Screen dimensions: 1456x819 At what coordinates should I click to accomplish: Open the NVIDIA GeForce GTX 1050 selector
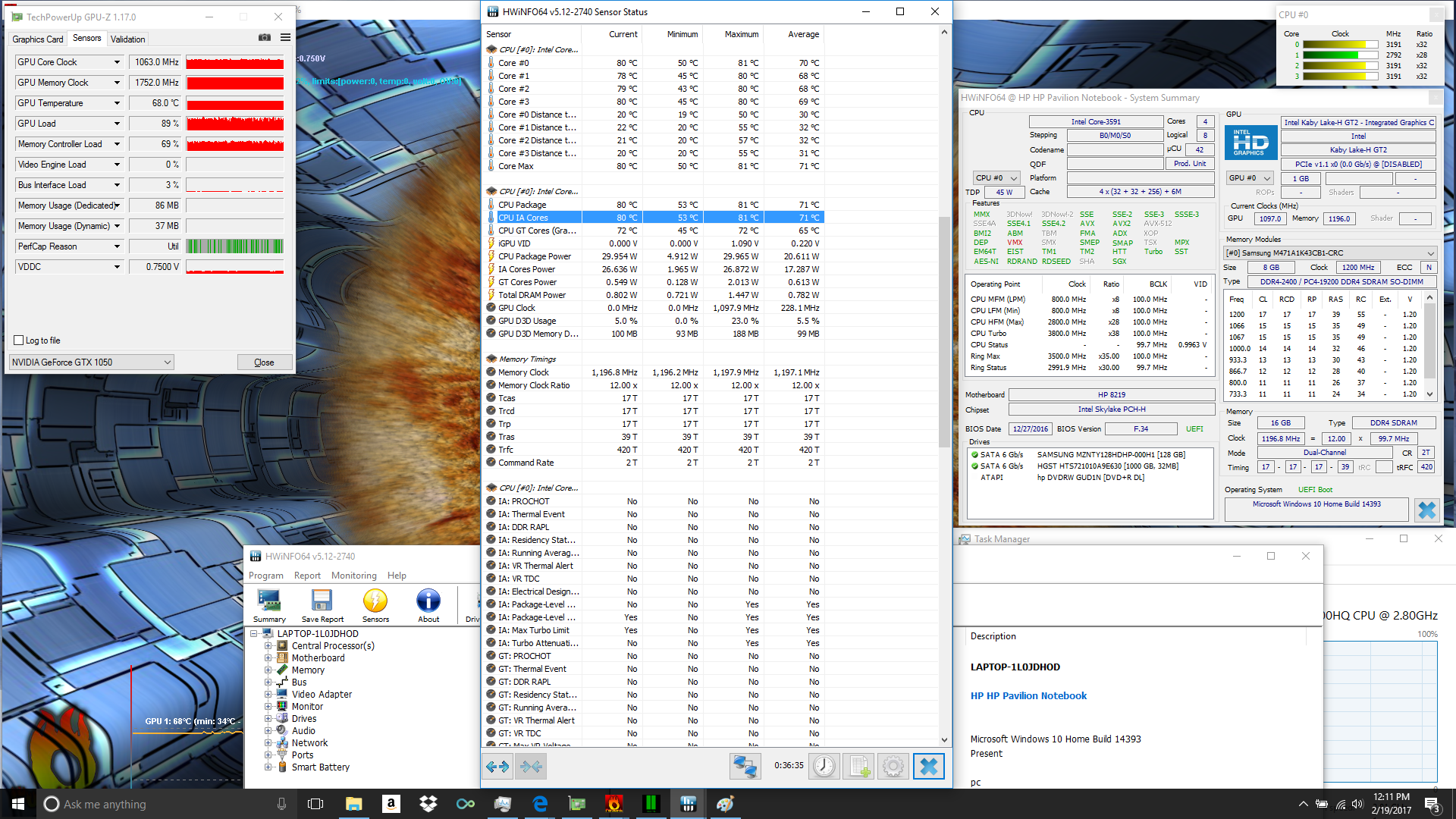pos(92,362)
